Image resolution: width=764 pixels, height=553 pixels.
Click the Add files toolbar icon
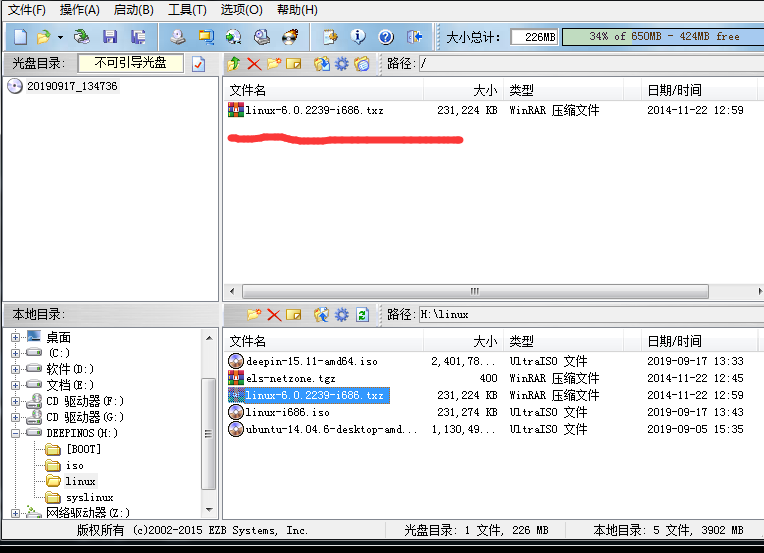coord(330,37)
